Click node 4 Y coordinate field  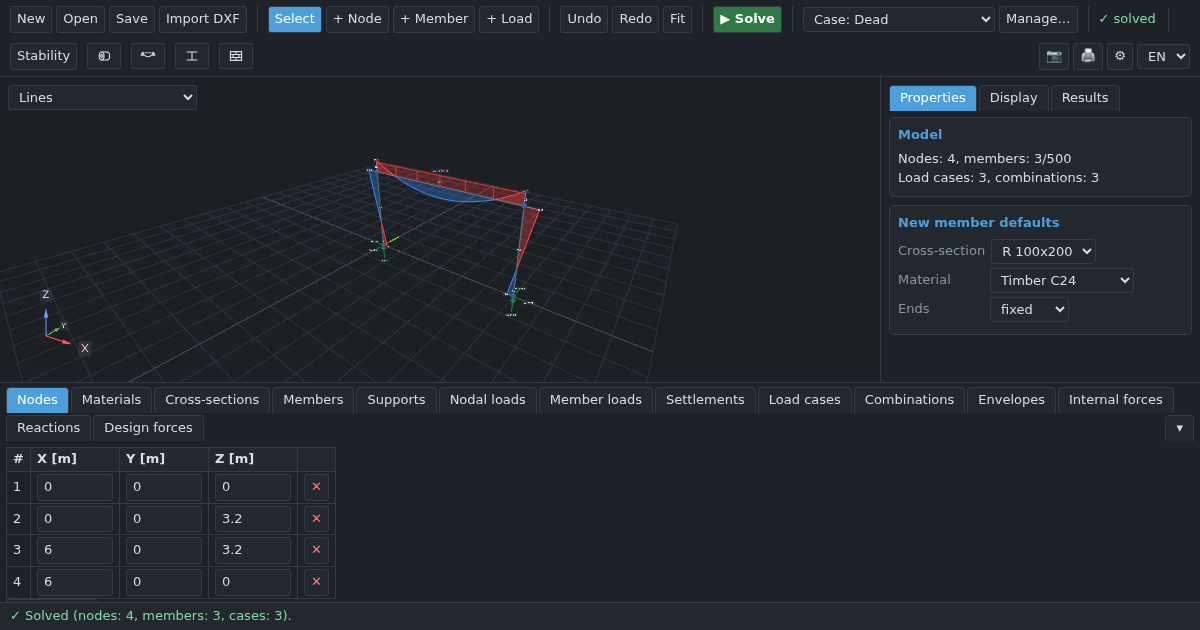pyautogui.click(x=164, y=582)
